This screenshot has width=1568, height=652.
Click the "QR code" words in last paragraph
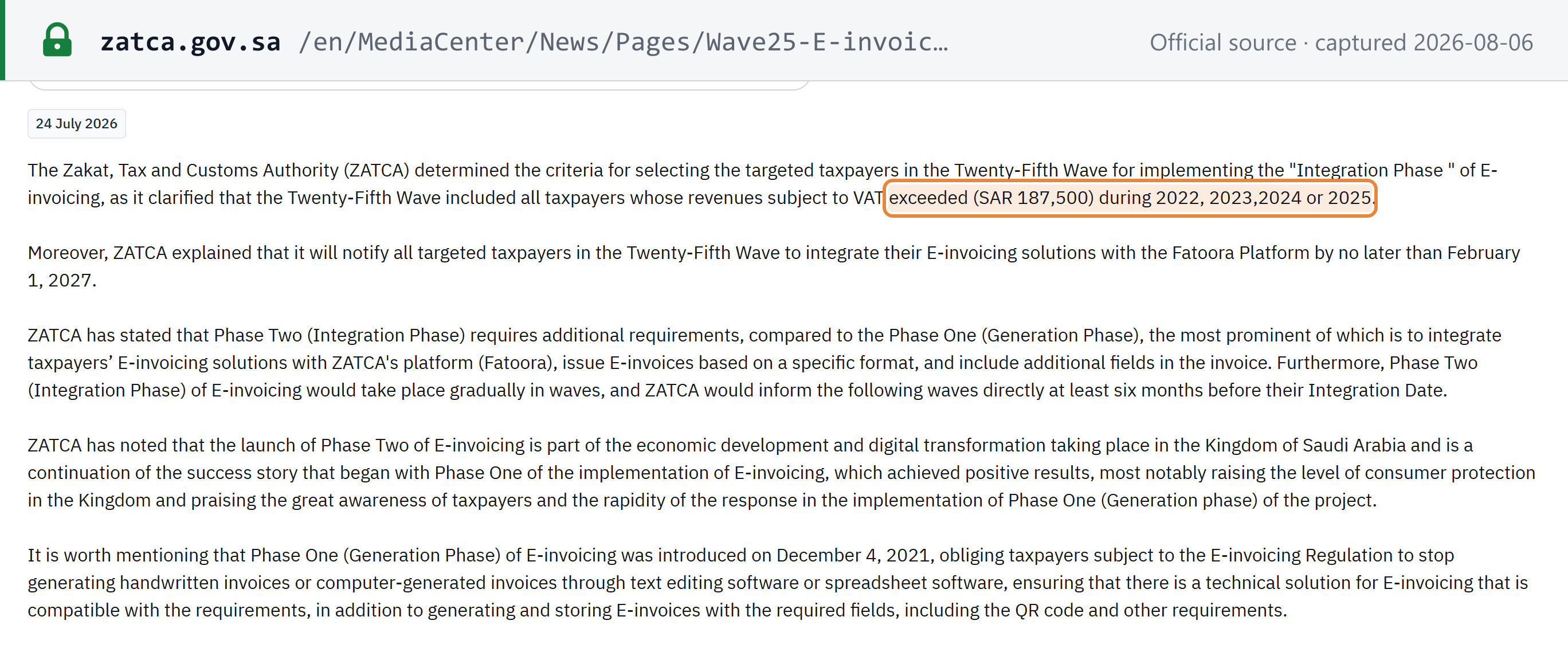click(1049, 610)
